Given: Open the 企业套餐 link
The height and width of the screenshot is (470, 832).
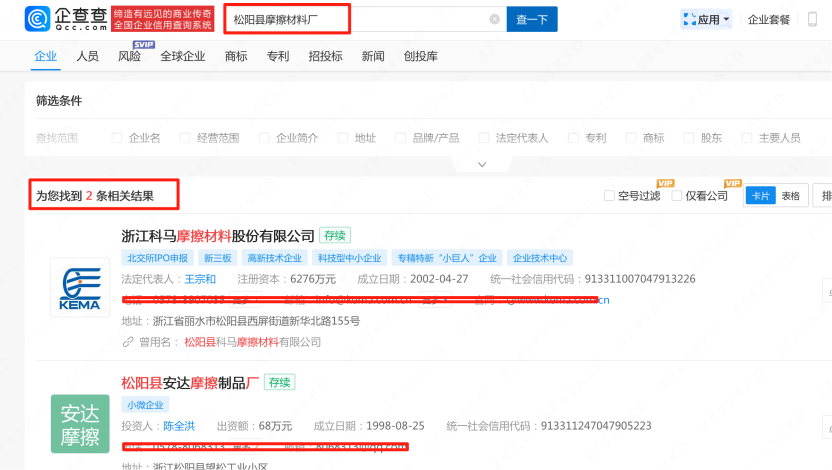Looking at the screenshot, I should 769,20.
